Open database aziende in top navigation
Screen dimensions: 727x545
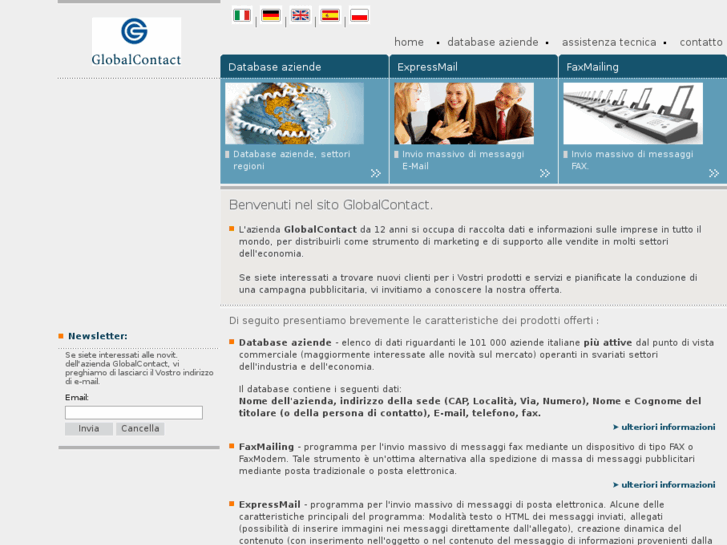tap(493, 42)
